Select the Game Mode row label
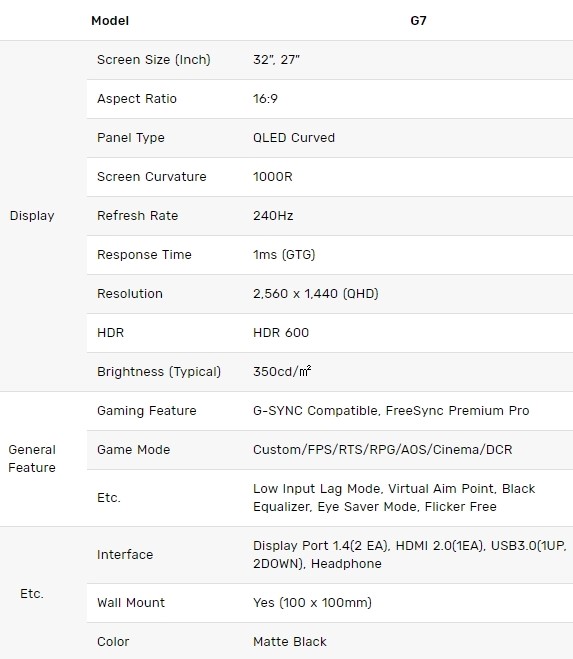This screenshot has width=573, height=659. [x=133, y=450]
